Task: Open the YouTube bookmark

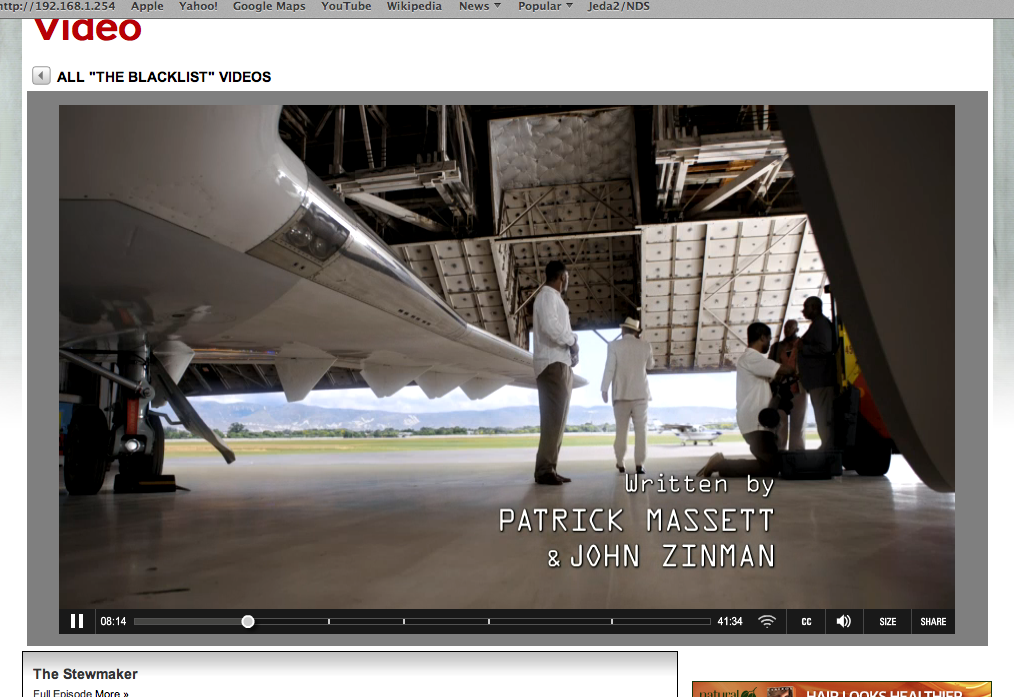Action: [346, 6]
